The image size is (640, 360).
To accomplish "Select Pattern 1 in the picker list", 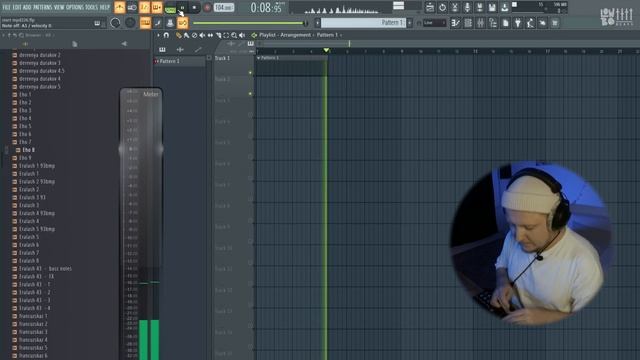I will (180, 61).
